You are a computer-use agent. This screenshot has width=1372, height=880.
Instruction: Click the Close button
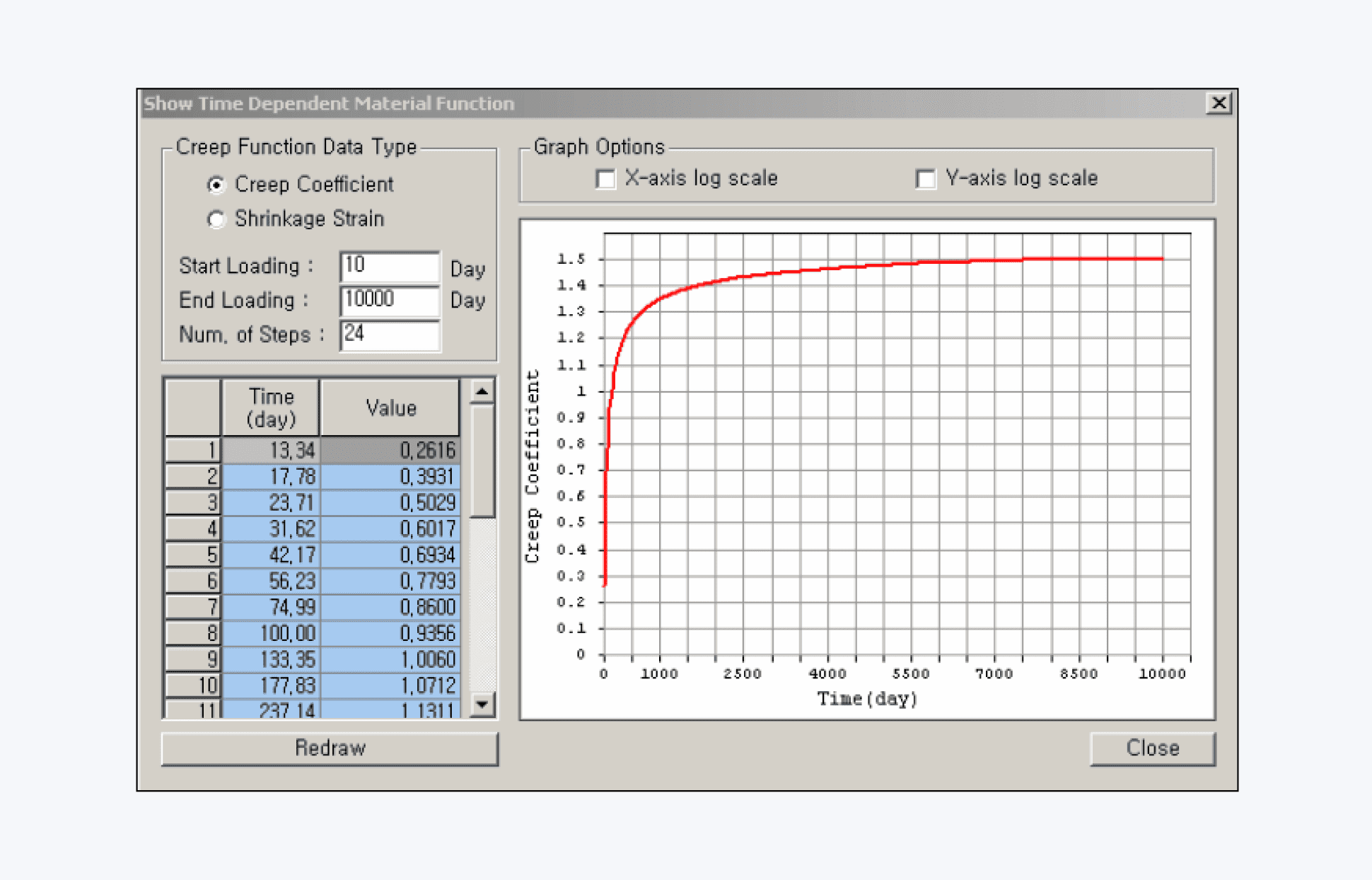[x=1152, y=748]
